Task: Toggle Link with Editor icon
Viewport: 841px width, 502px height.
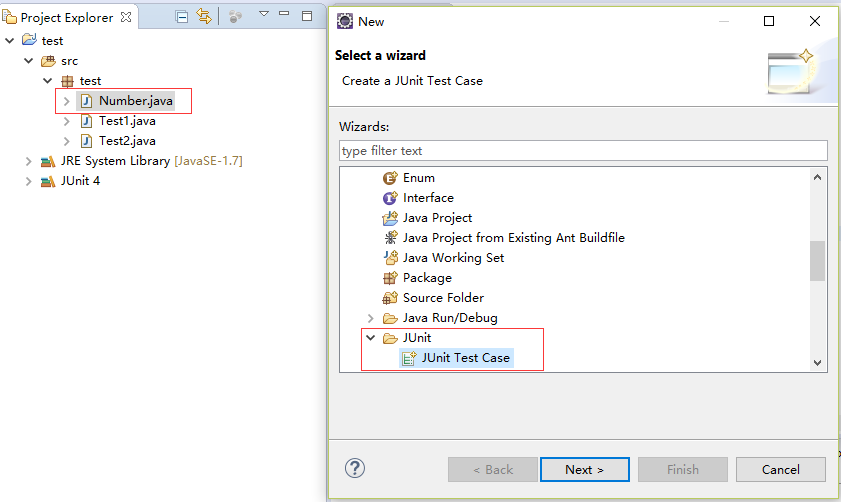Action: (x=204, y=17)
